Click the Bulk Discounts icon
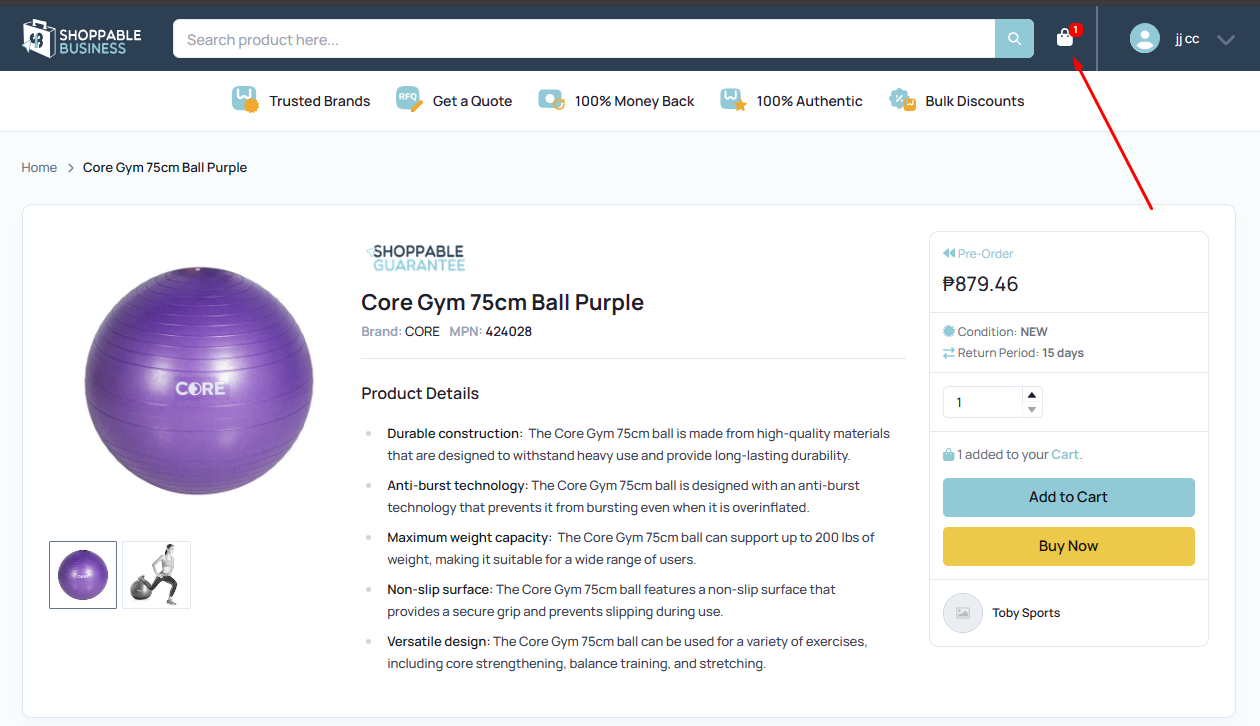Screen dimensions: 1260x726 903,99
